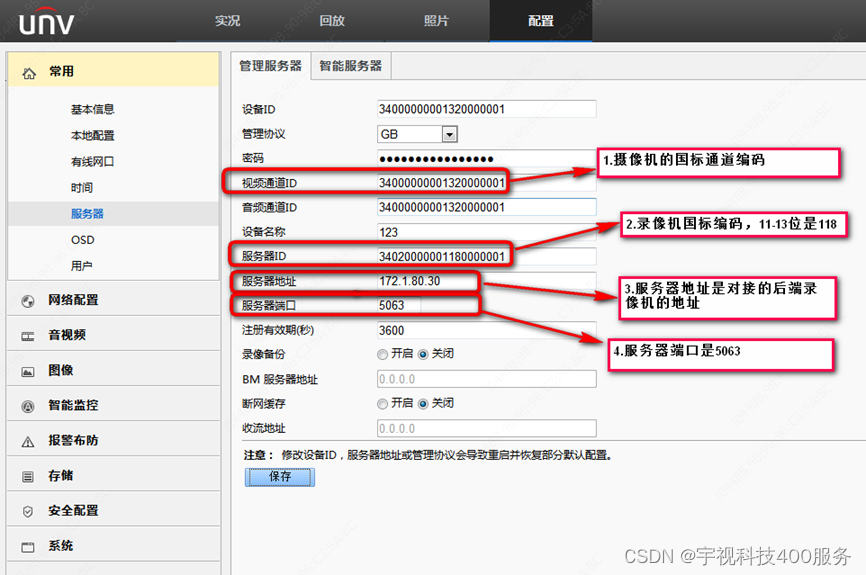The height and width of the screenshot is (575, 866).
Task: Expand the 存储 section
Action: coord(113,476)
